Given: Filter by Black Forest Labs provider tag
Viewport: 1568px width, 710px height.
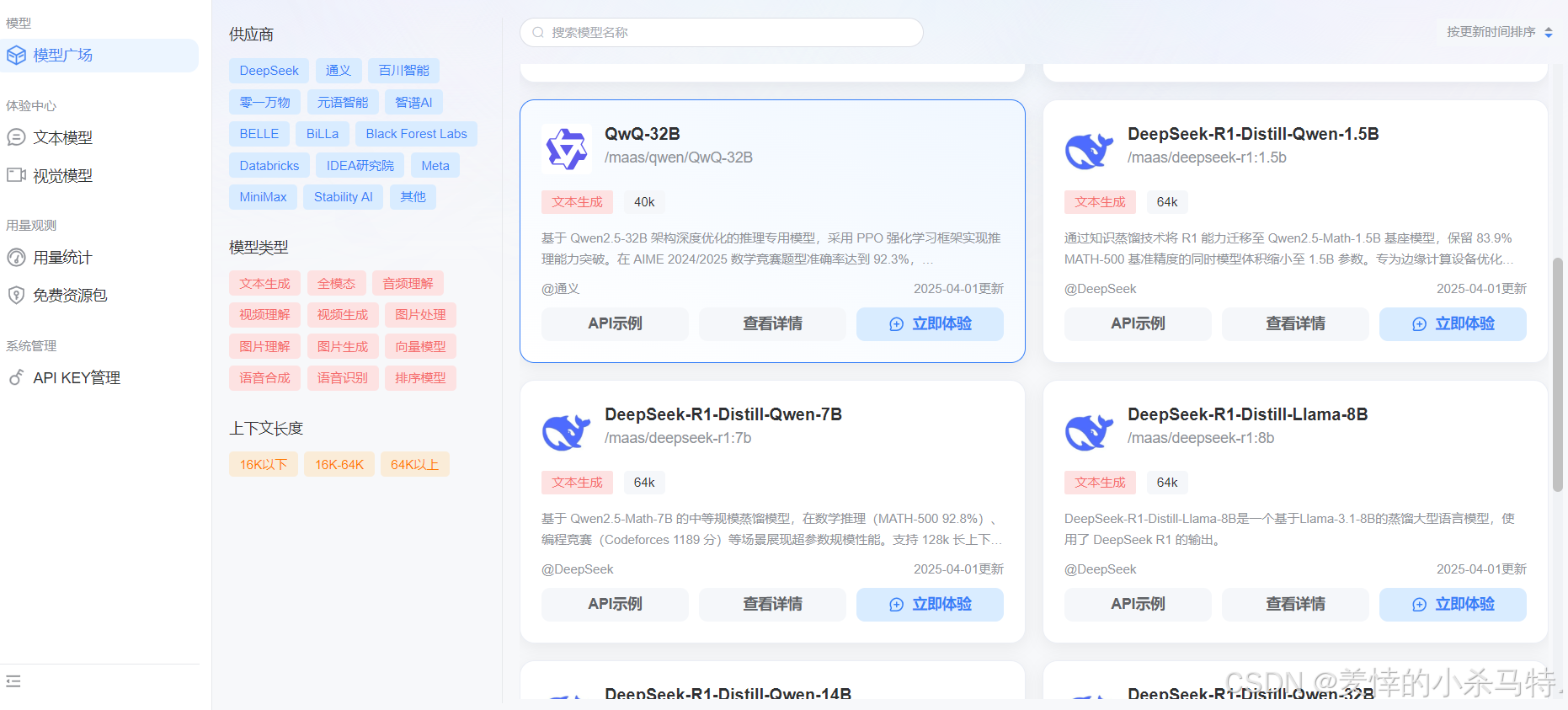Looking at the screenshot, I should click(416, 134).
